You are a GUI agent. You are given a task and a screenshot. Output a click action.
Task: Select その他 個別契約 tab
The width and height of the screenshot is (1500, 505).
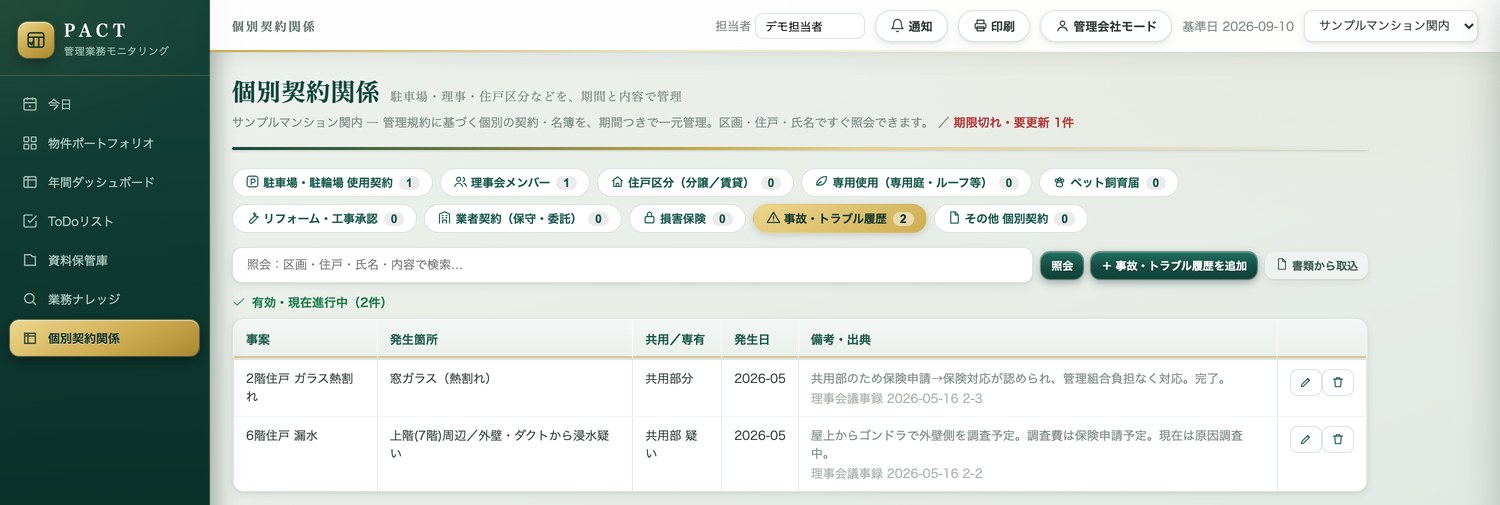(x=1010, y=218)
